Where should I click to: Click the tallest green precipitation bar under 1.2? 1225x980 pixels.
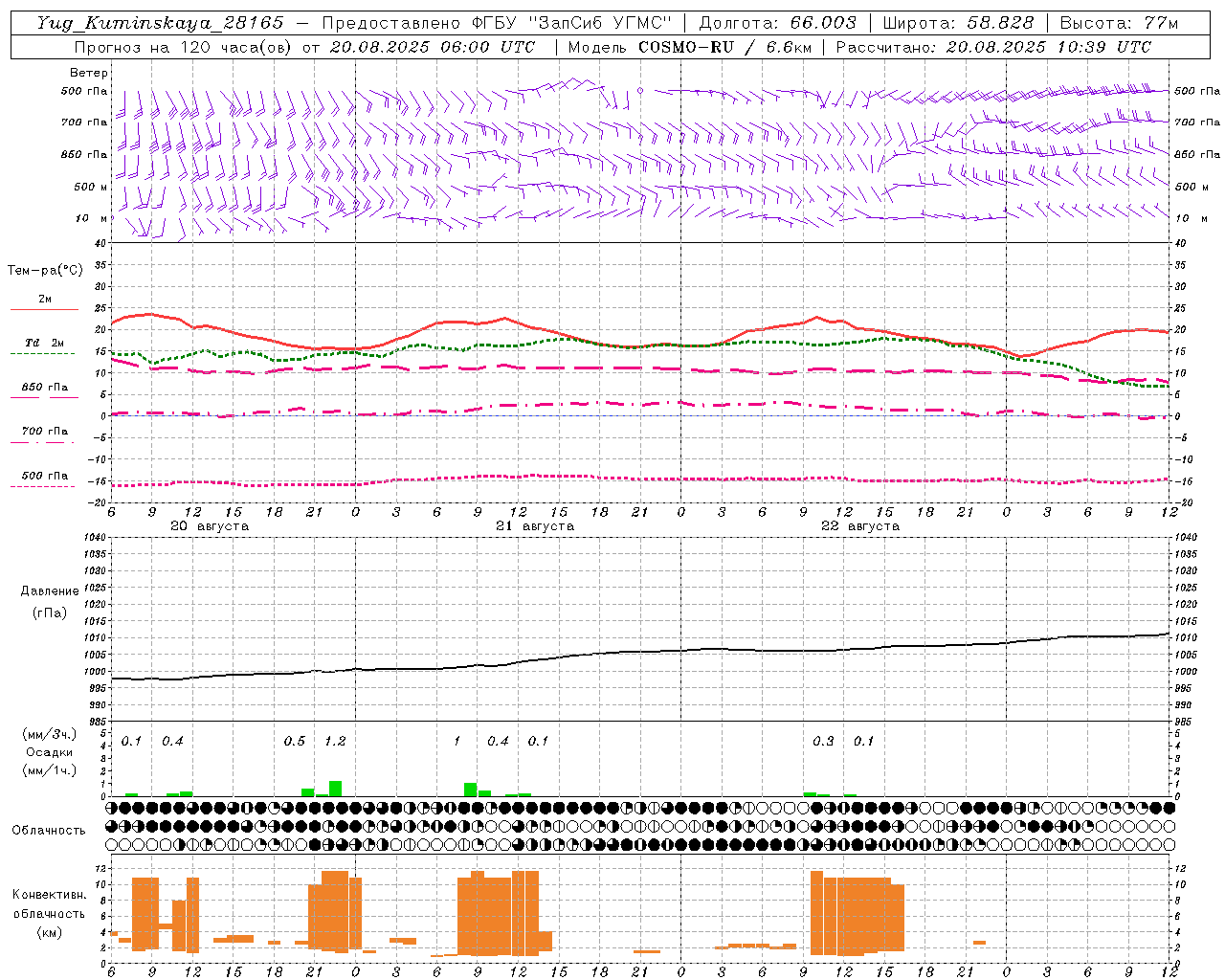point(335,789)
